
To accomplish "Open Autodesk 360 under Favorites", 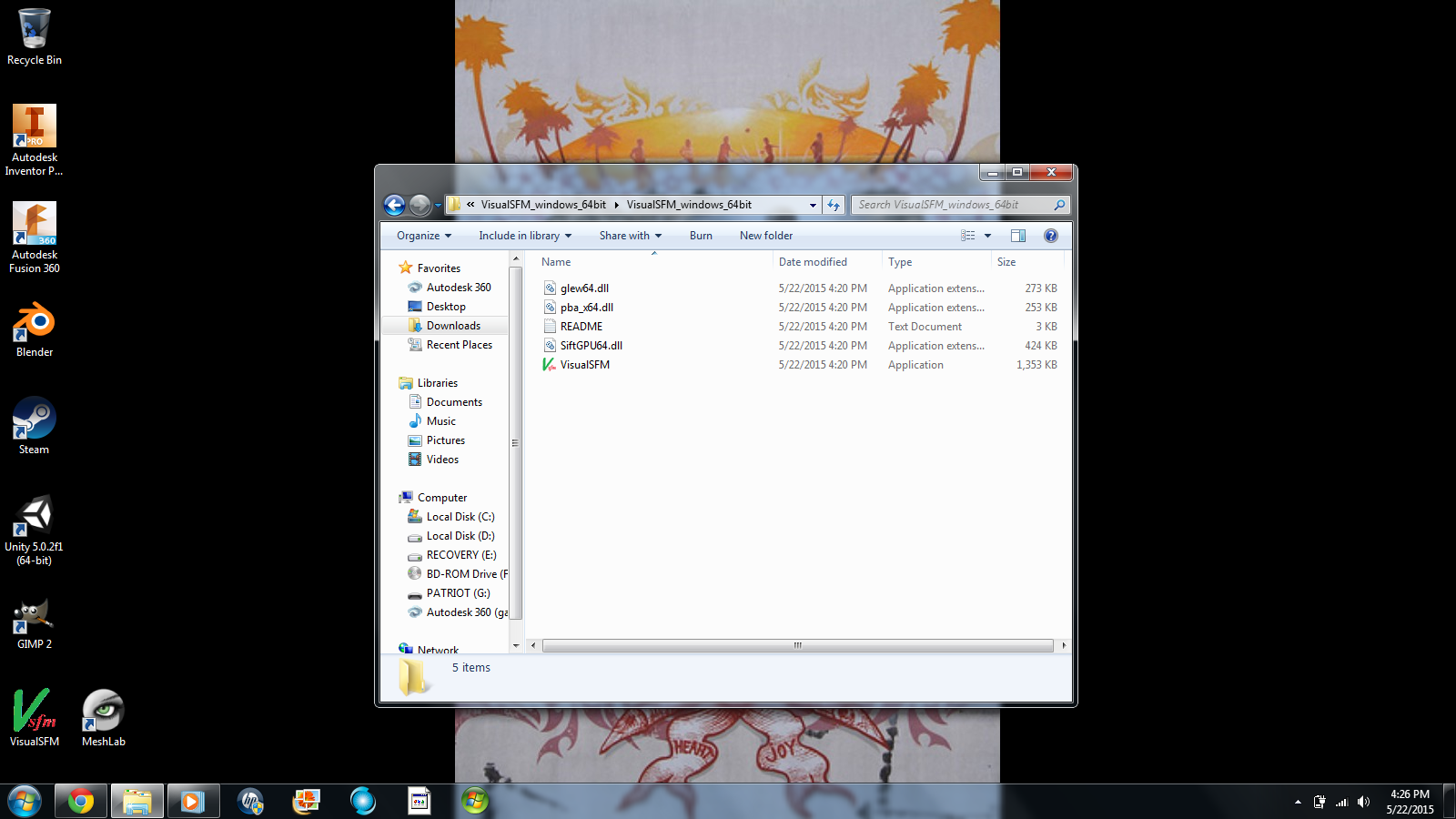I will [x=459, y=288].
